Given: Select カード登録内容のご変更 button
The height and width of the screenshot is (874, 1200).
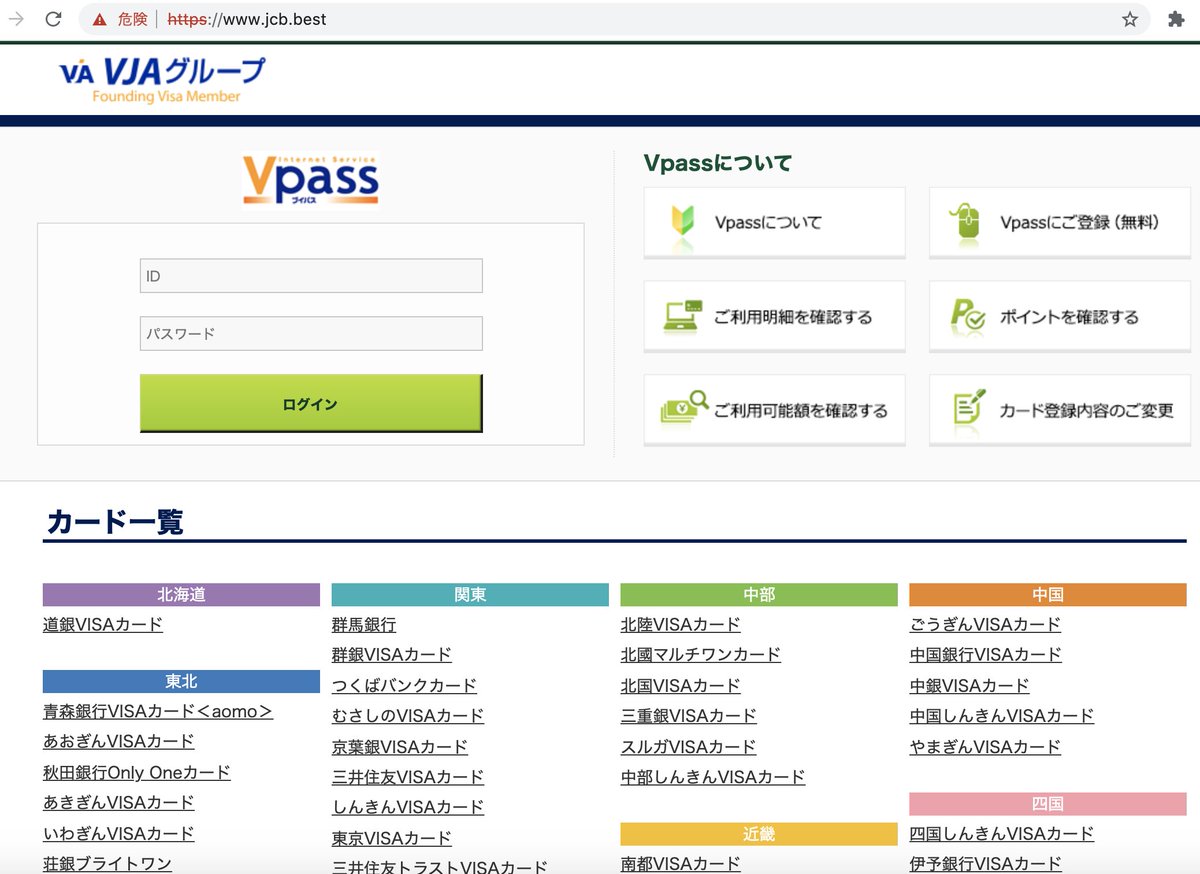Looking at the screenshot, I should point(1060,410).
